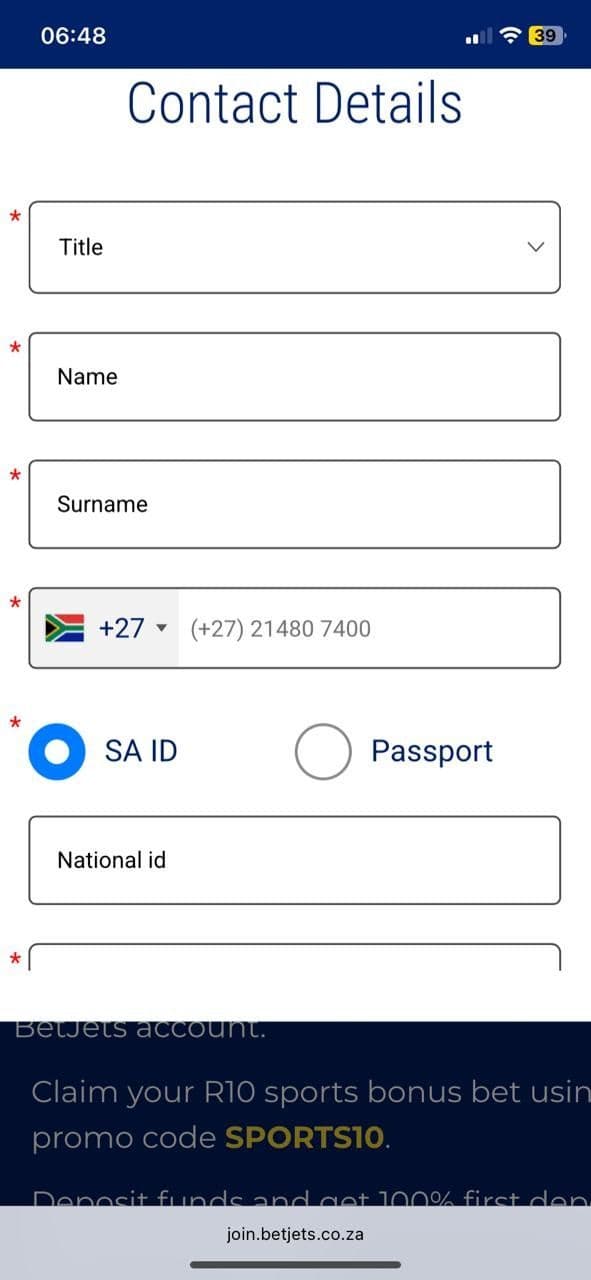The height and width of the screenshot is (1280, 591).
Task: Open the Title dropdown
Action: (x=295, y=247)
